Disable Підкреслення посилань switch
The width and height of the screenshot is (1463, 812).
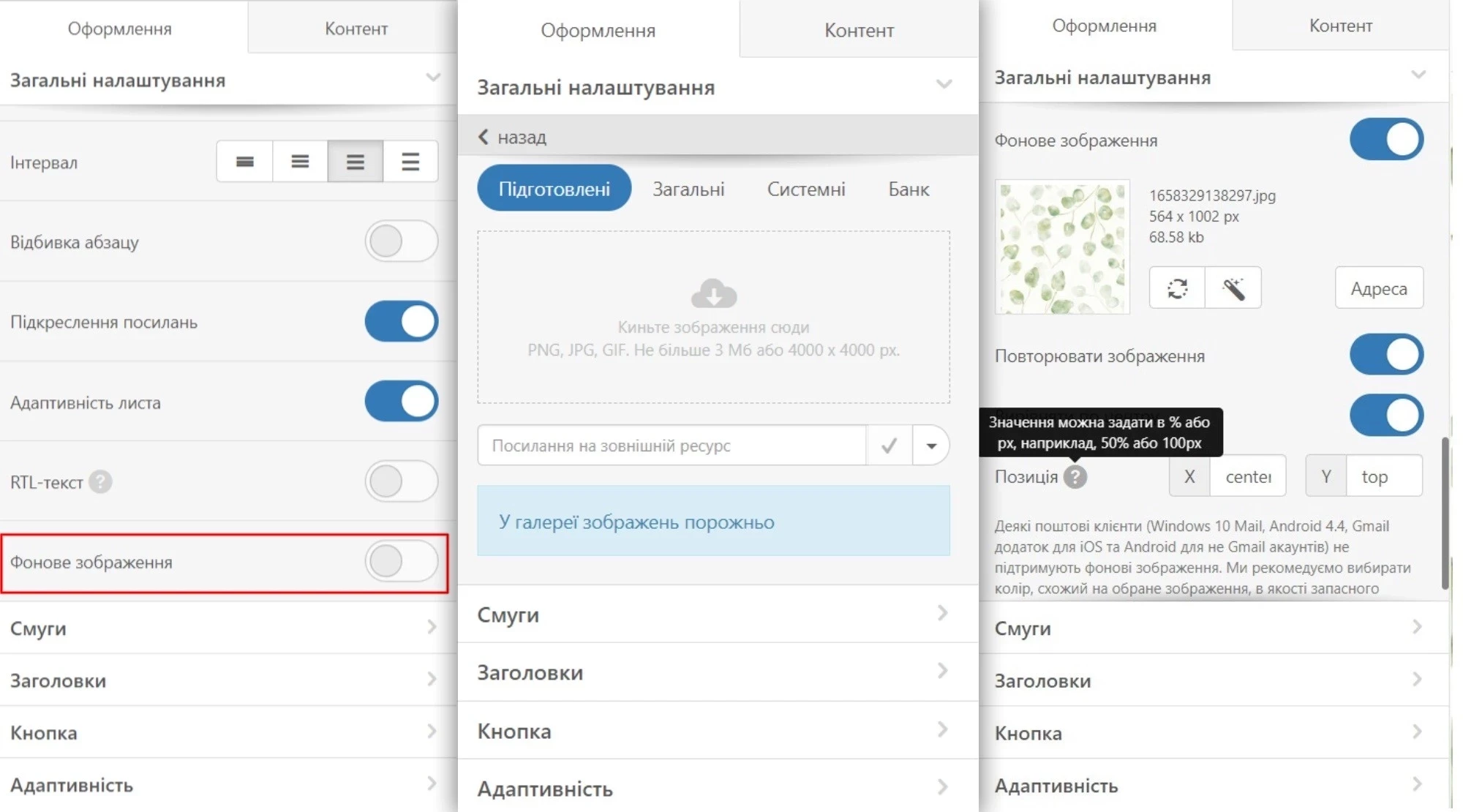point(401,322)
